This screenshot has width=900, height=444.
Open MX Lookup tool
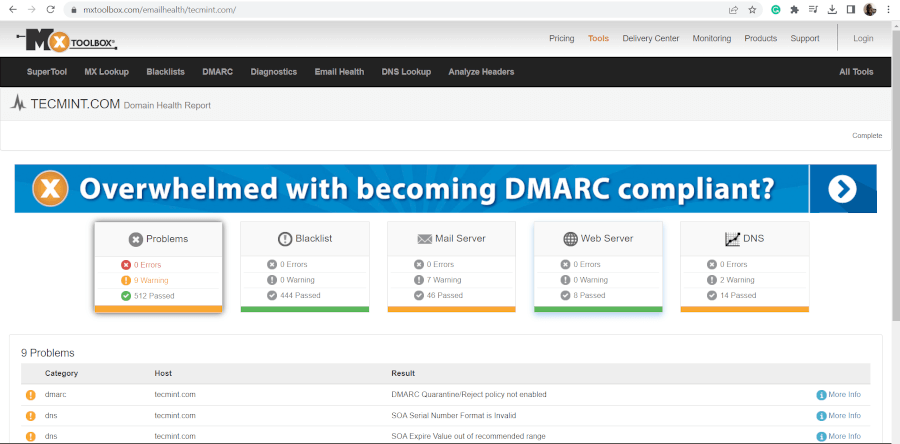click(107, 72)
